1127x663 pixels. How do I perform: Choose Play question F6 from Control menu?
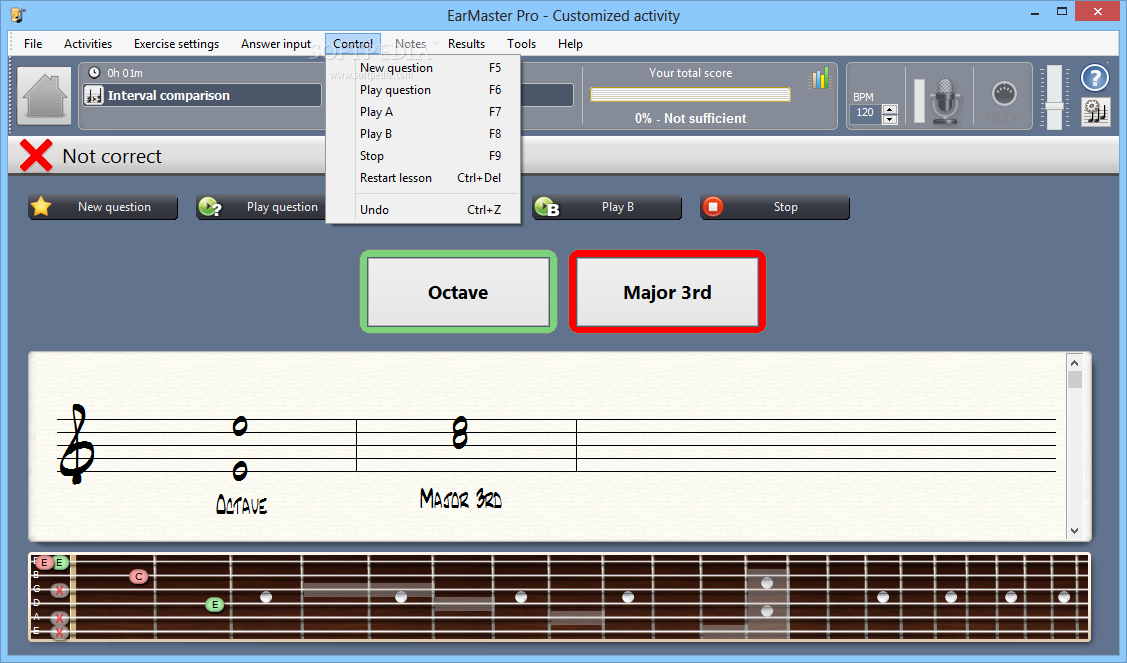423,90
